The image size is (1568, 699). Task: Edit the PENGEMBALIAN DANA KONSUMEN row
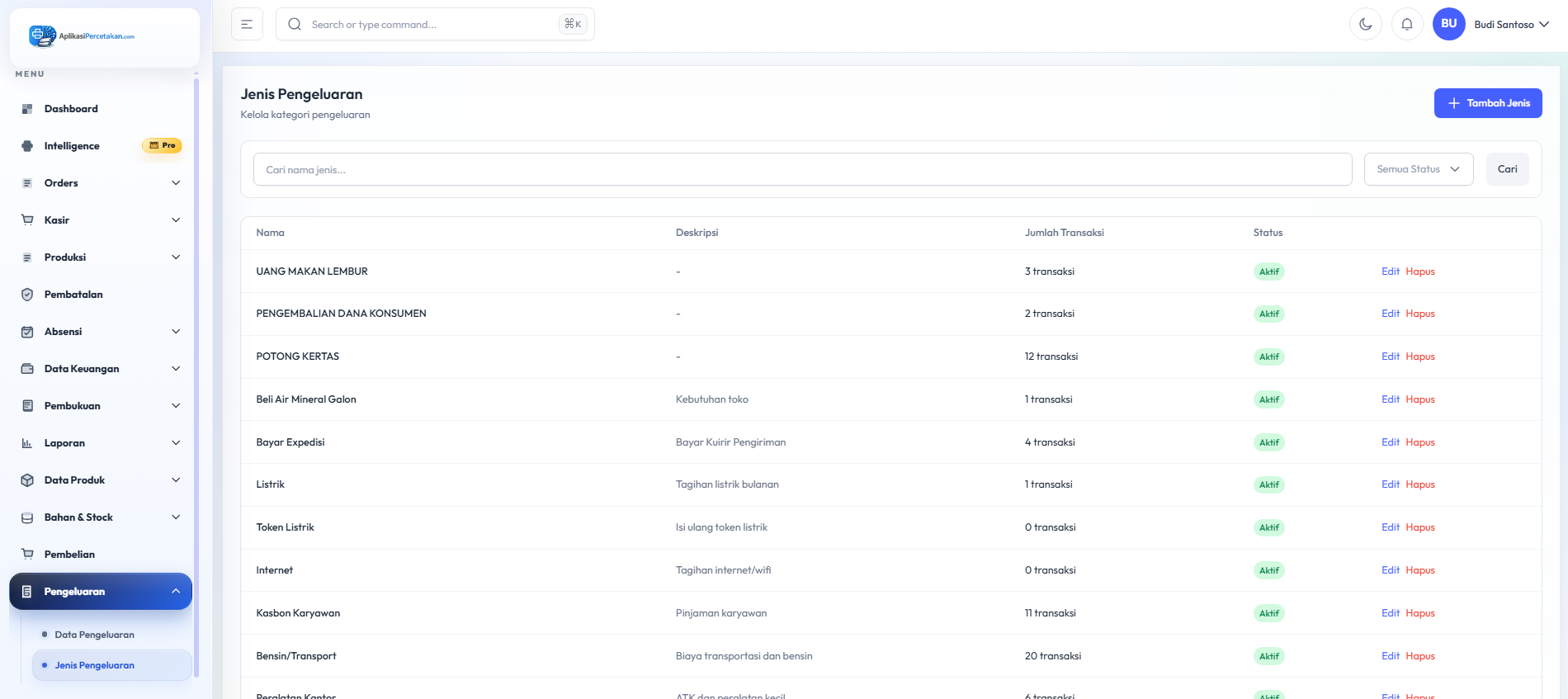click(x=1391, y=314)
